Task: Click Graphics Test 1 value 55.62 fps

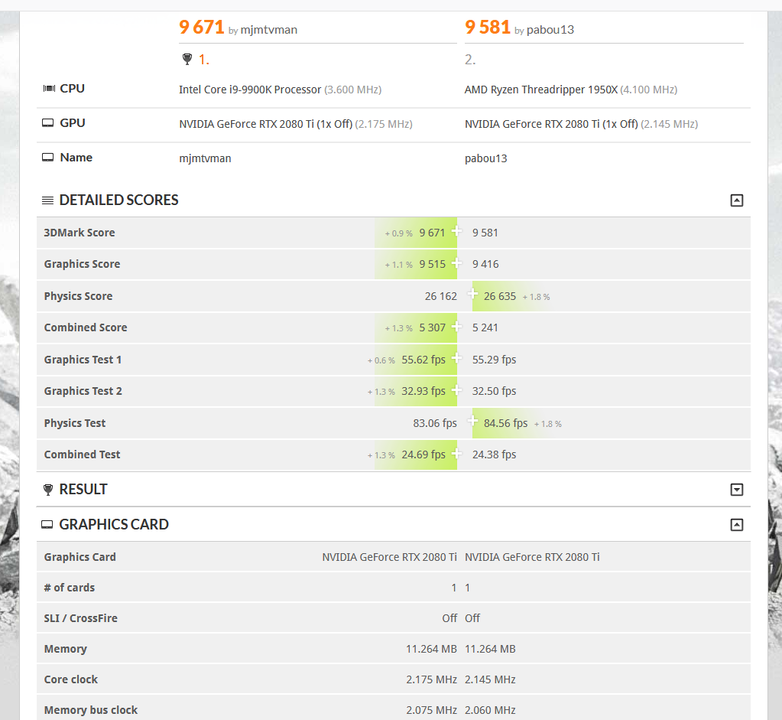Action: click(x=423, y=360)
